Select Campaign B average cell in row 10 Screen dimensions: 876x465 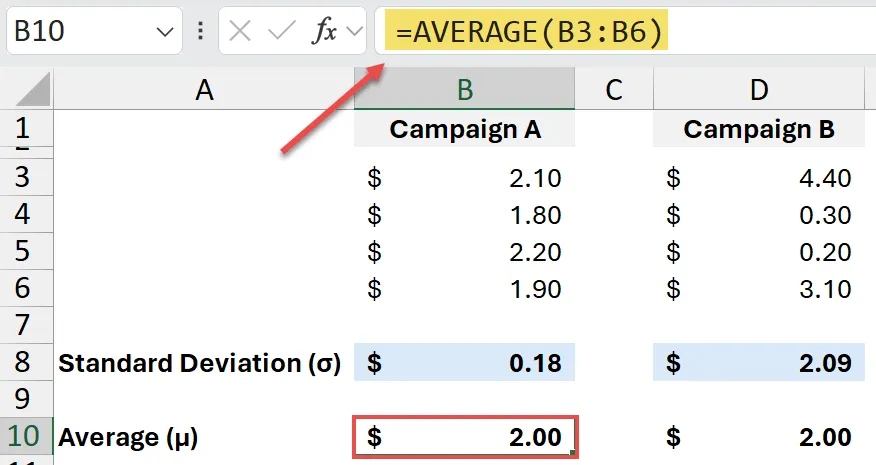[759, 437]
